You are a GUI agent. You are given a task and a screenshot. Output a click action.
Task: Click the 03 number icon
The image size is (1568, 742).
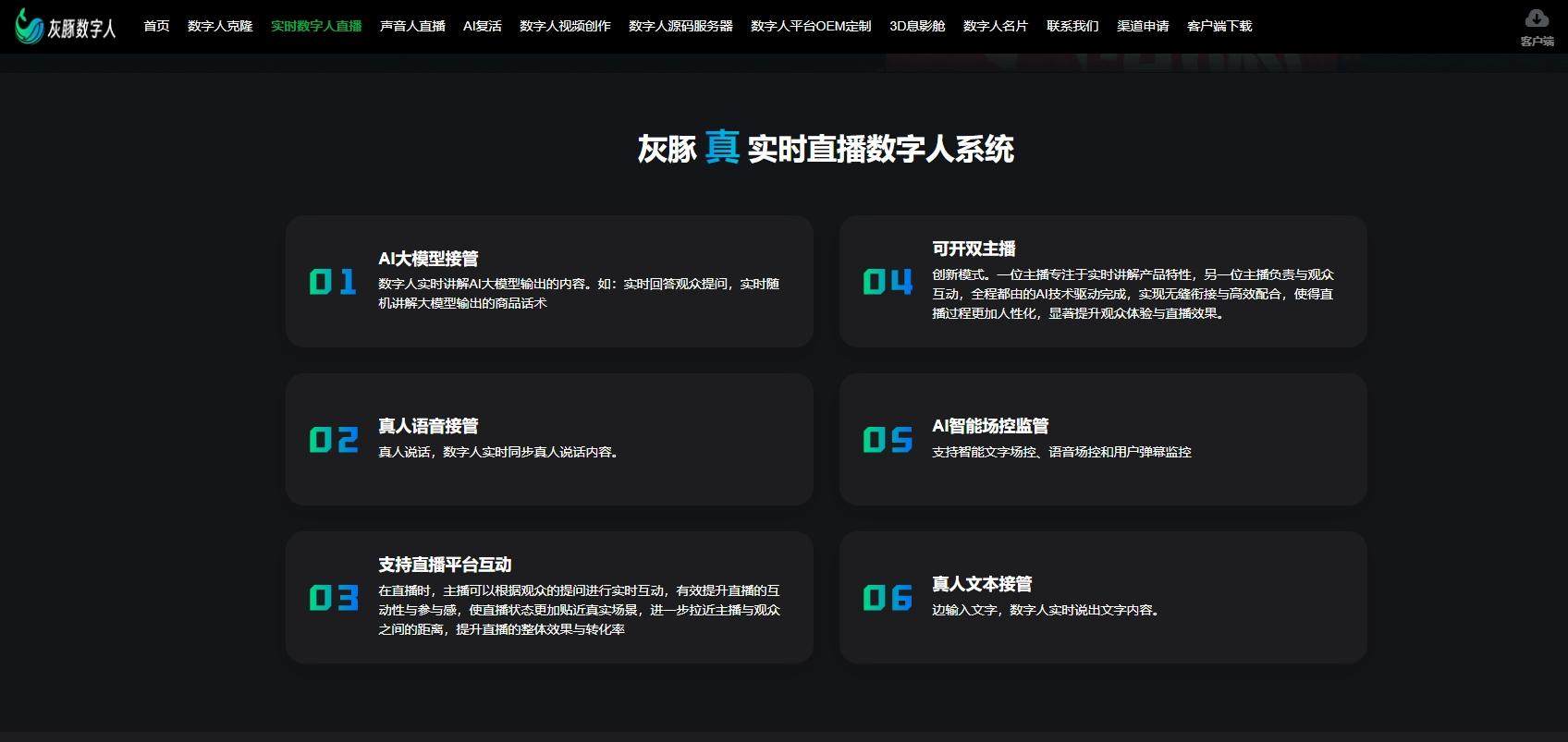click(x=333, y=598)
